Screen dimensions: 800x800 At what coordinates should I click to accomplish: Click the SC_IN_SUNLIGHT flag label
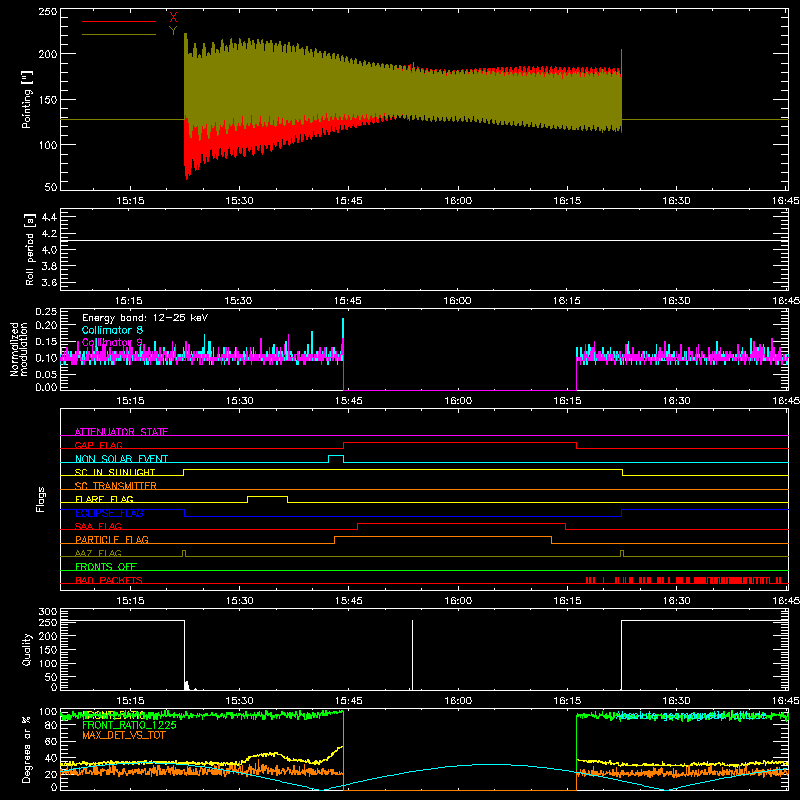[115, 472]
